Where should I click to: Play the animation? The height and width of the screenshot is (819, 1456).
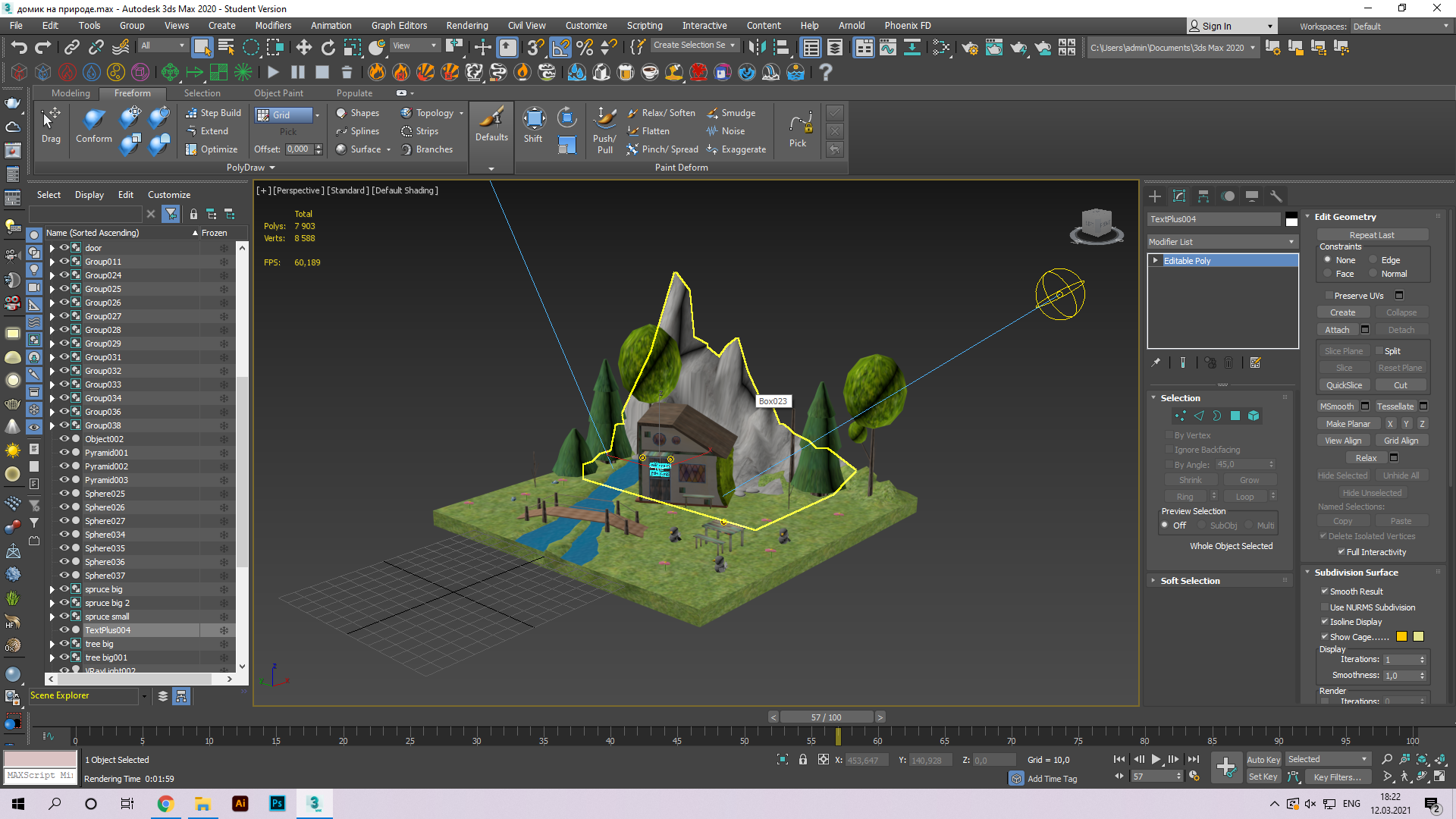tap(1156, 759)
